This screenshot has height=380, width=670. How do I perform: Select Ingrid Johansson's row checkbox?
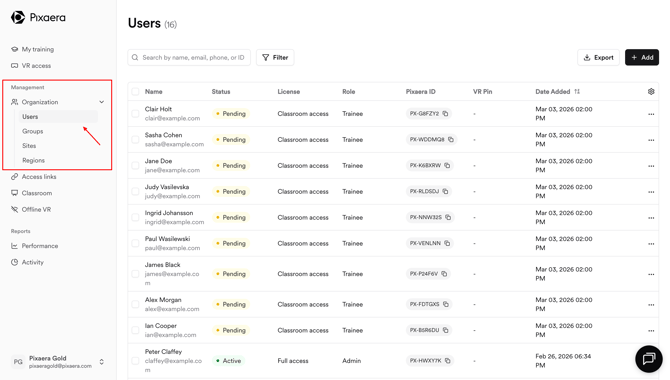[135, 217]
